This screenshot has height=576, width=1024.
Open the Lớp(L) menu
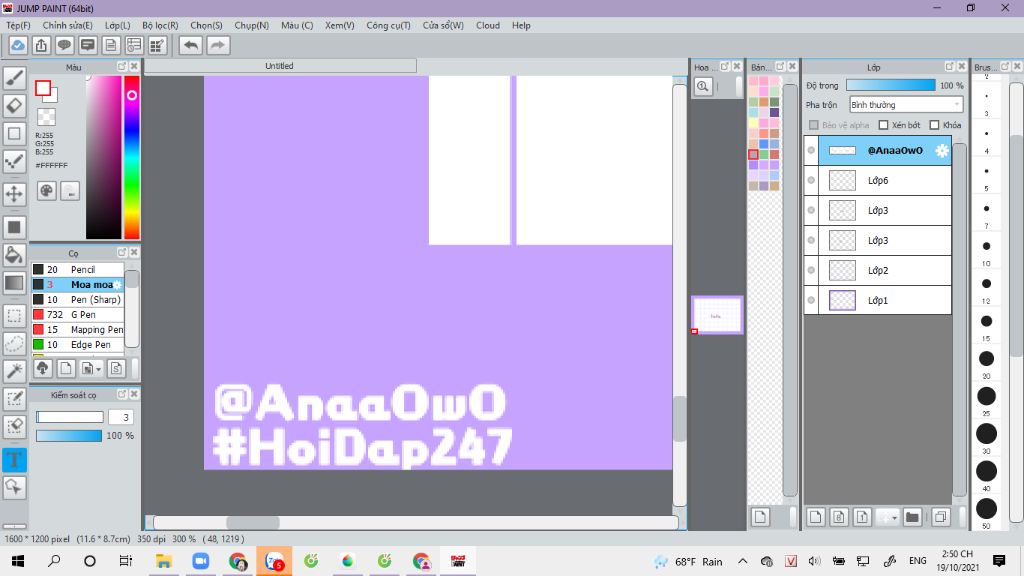pos(118,25)
